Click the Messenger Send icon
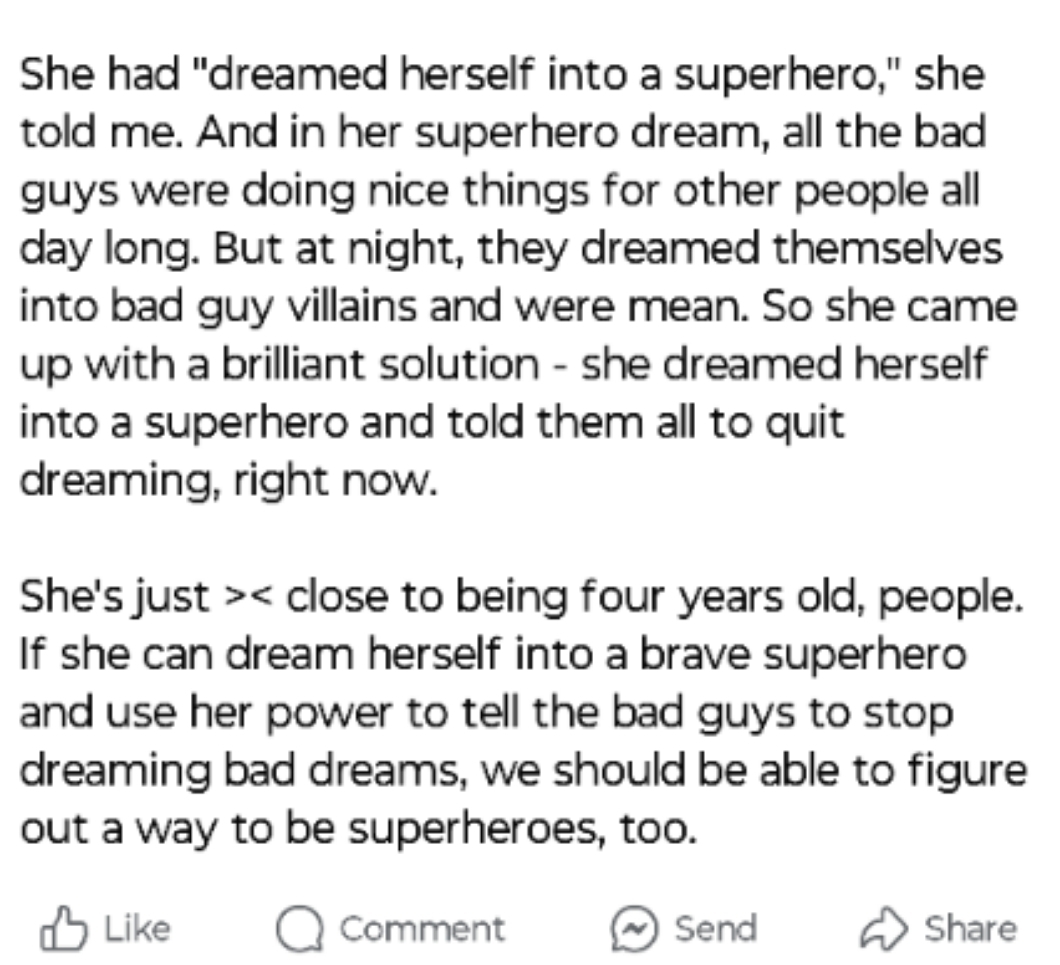 click(x=633, y=929)
